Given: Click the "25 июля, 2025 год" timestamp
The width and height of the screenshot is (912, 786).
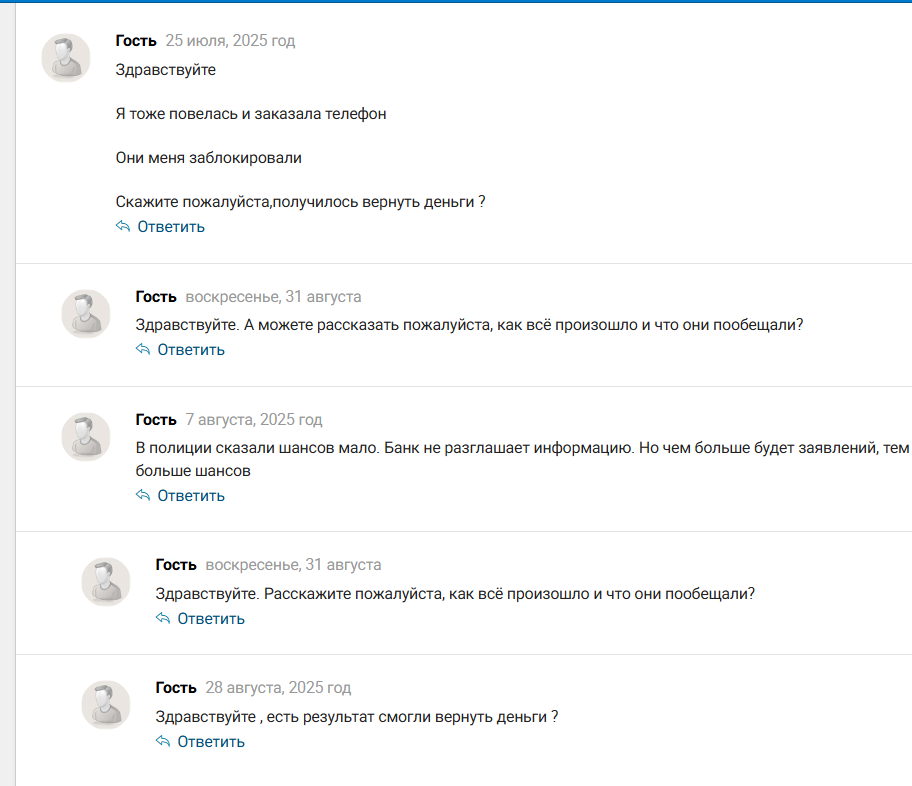Looking at the screenshot, I should click(230, 41).
